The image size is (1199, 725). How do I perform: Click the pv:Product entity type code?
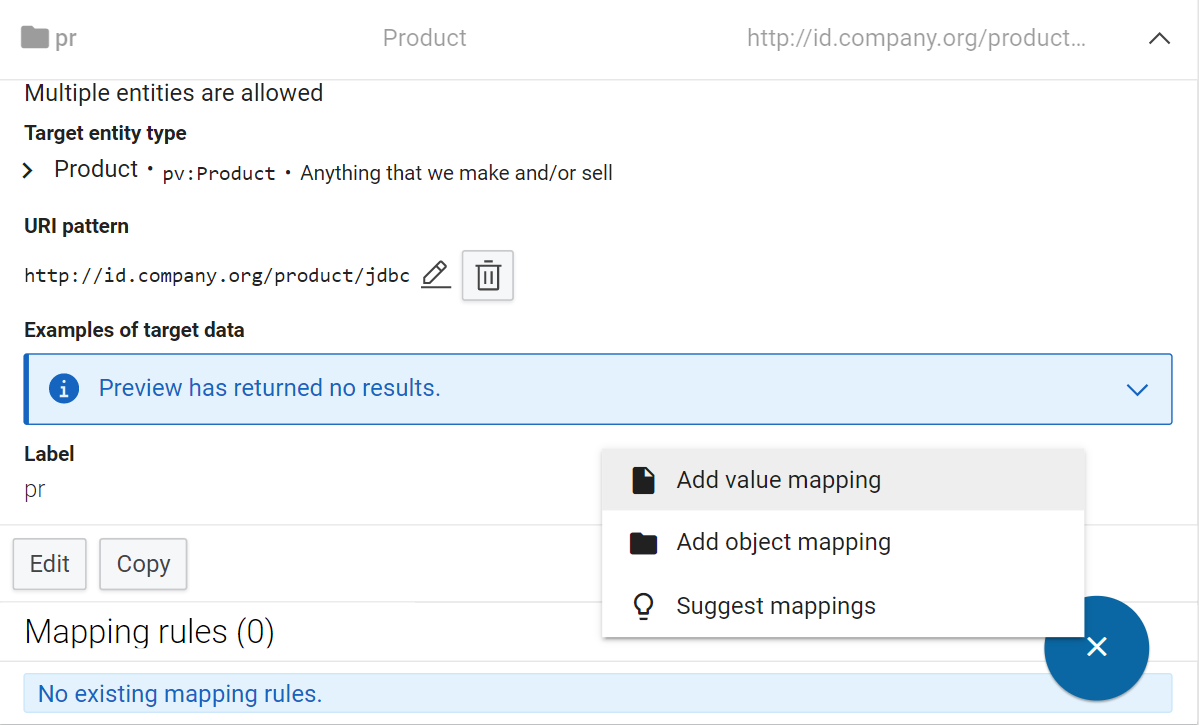219,174
